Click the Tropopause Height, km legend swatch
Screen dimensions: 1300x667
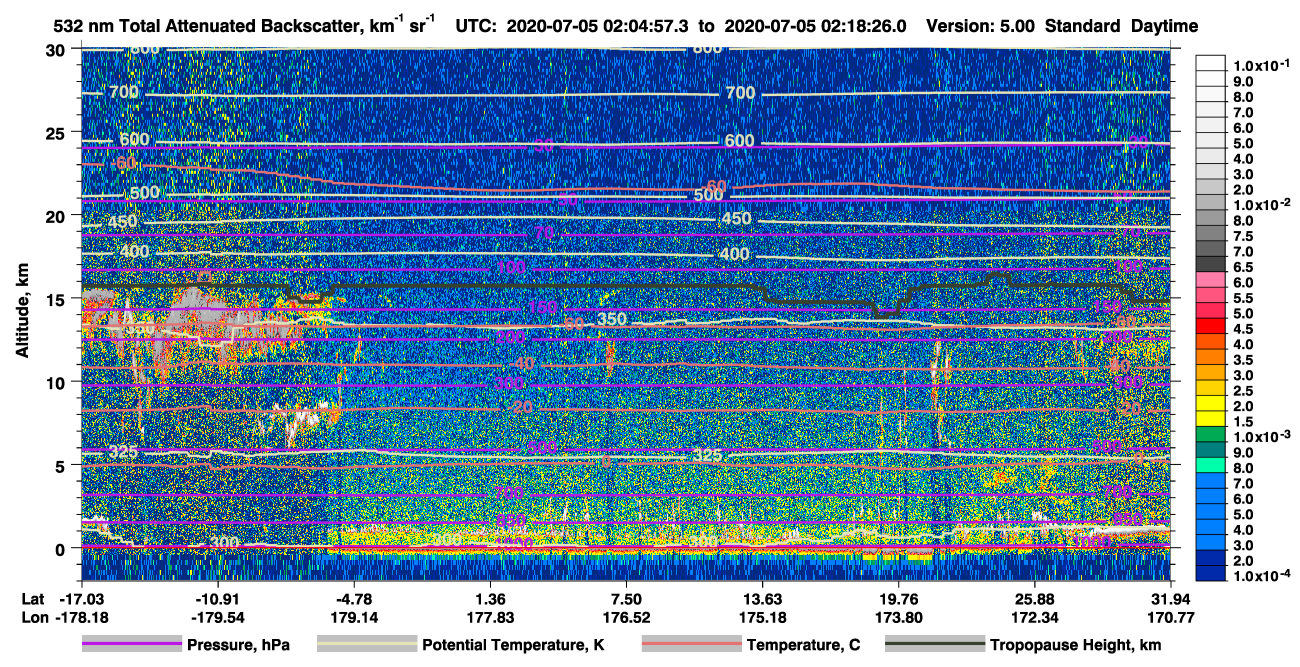pyautogui.click(x=935, y=645)
